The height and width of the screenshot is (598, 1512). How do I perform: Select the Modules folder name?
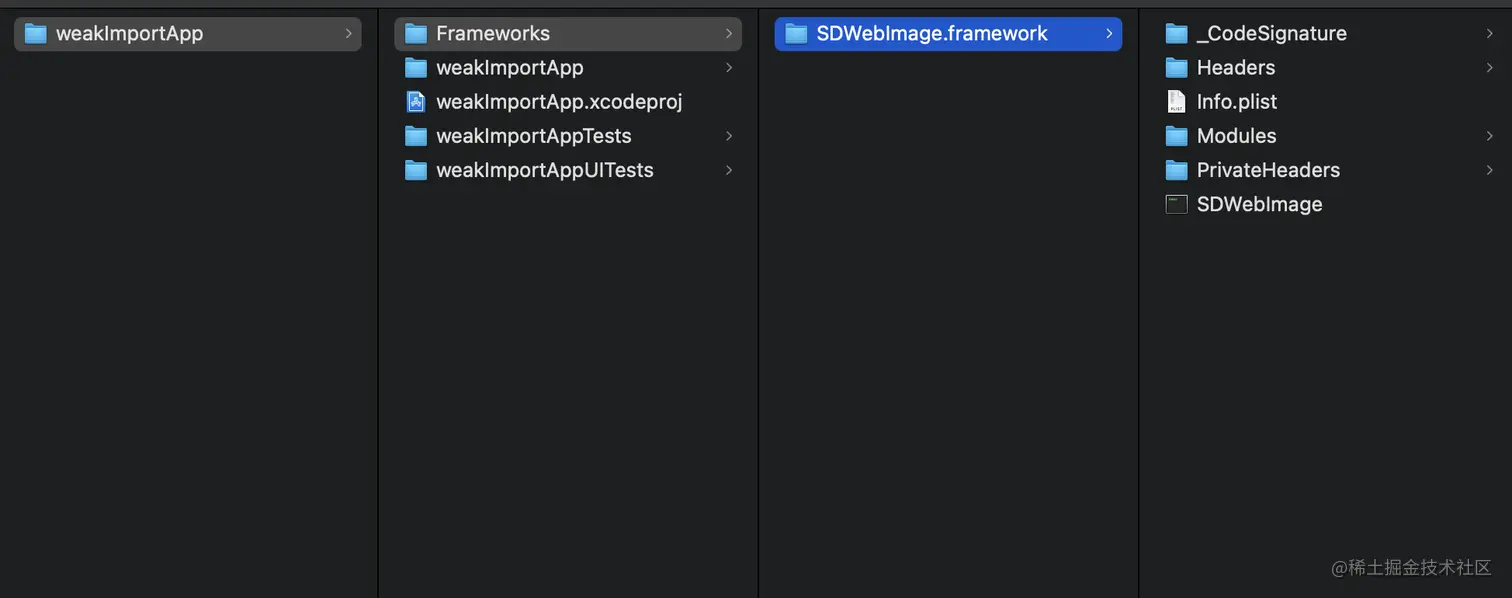1236,136
